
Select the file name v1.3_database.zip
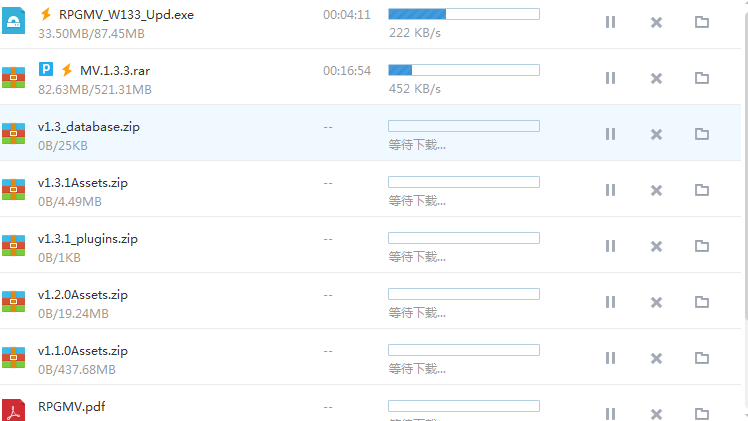pos(89,127)
